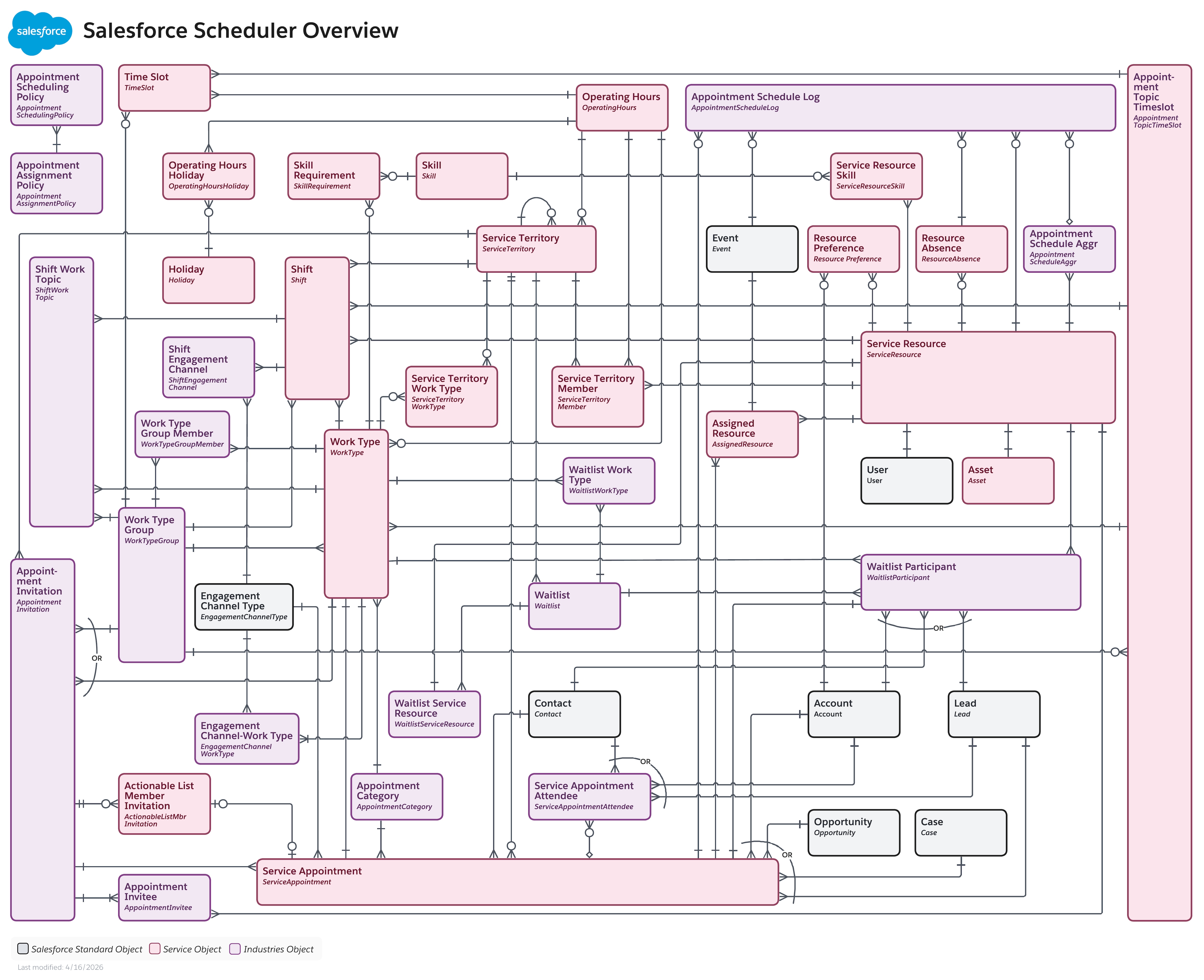Click the Salesforce cloud logo
The height and width of the screenshot is (980, 1204).
40,32
